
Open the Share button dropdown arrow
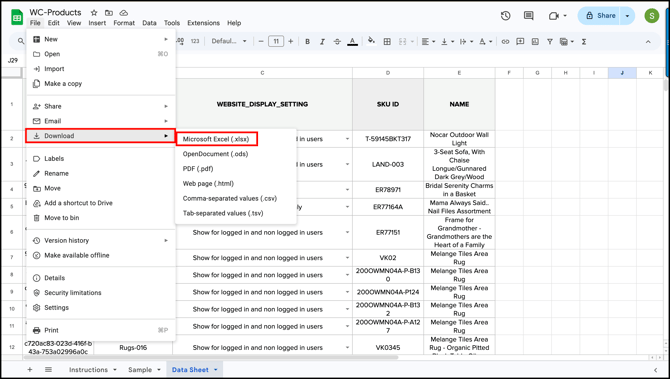[x=627, y=16]
